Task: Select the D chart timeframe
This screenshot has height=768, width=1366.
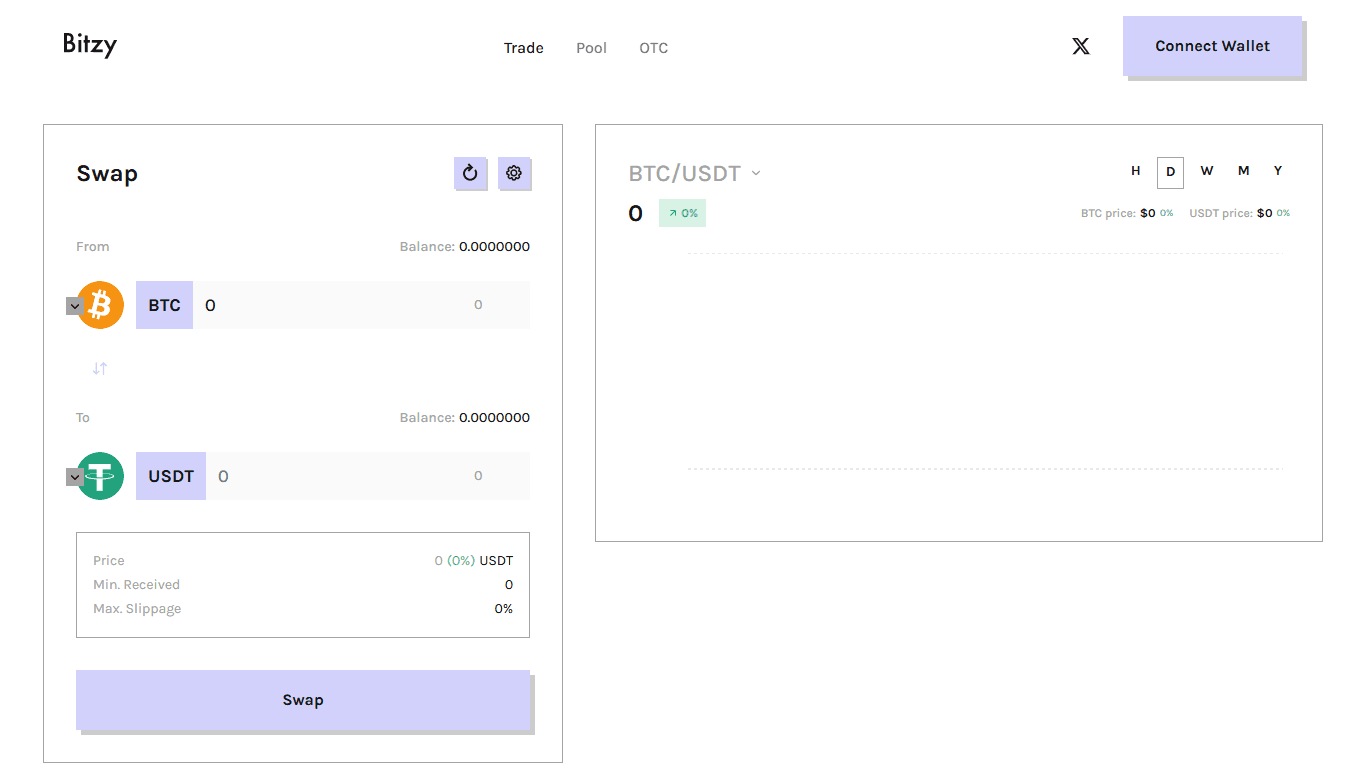Action: (1171, 172)
